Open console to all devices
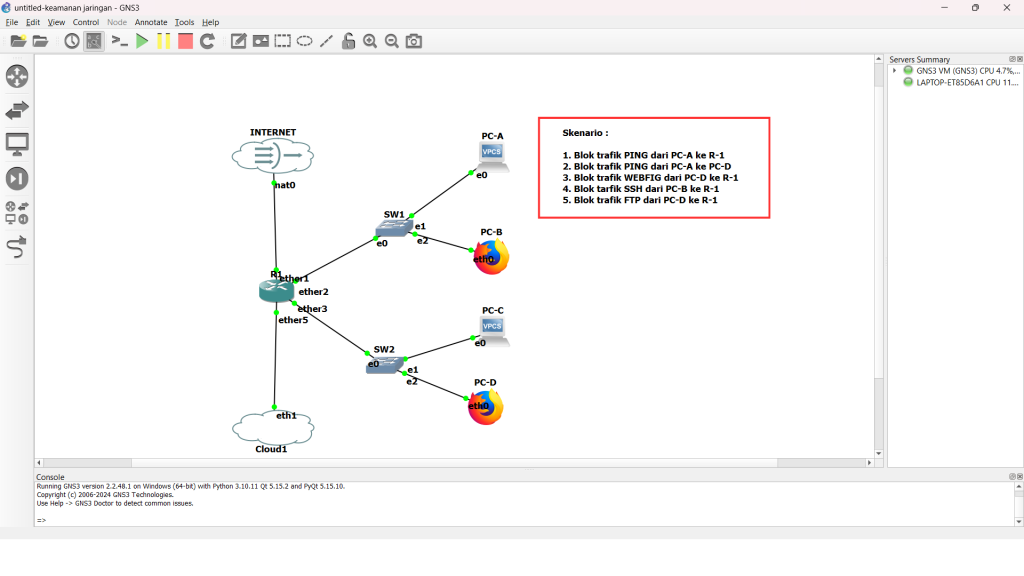Viewport: 1024px width, 576px height. coord(119,41)
